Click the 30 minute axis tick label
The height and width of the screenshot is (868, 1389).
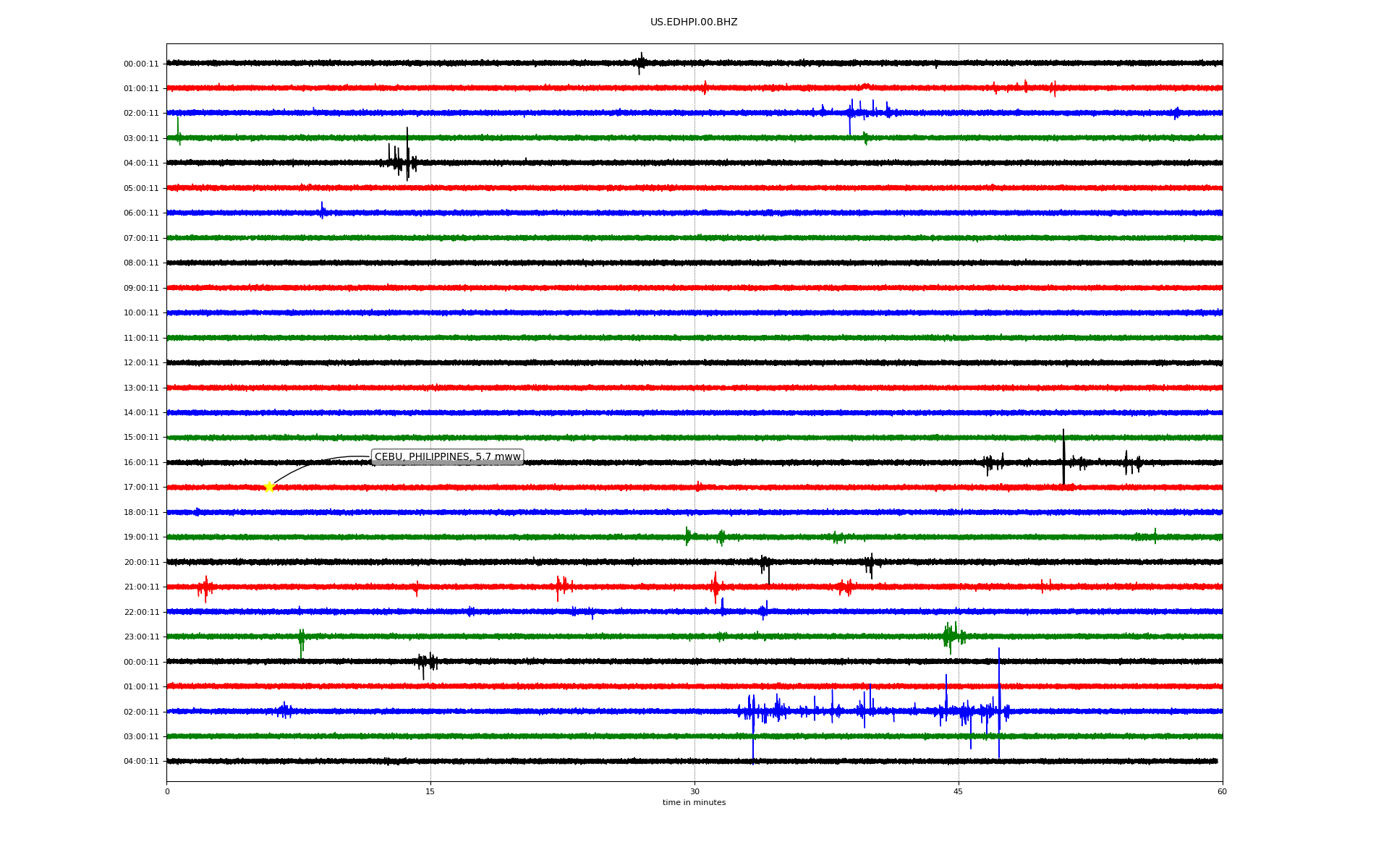[x=694, y=791]
